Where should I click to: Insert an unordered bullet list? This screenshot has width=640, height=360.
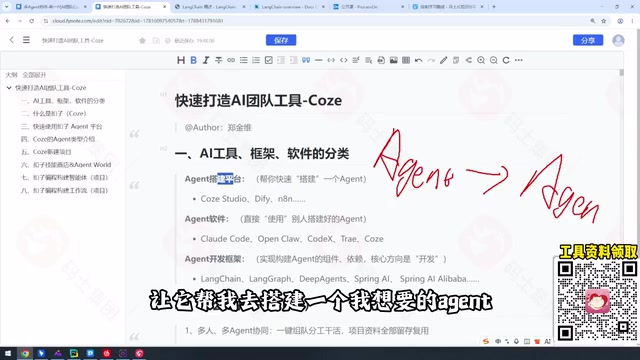tap(244, 60)
